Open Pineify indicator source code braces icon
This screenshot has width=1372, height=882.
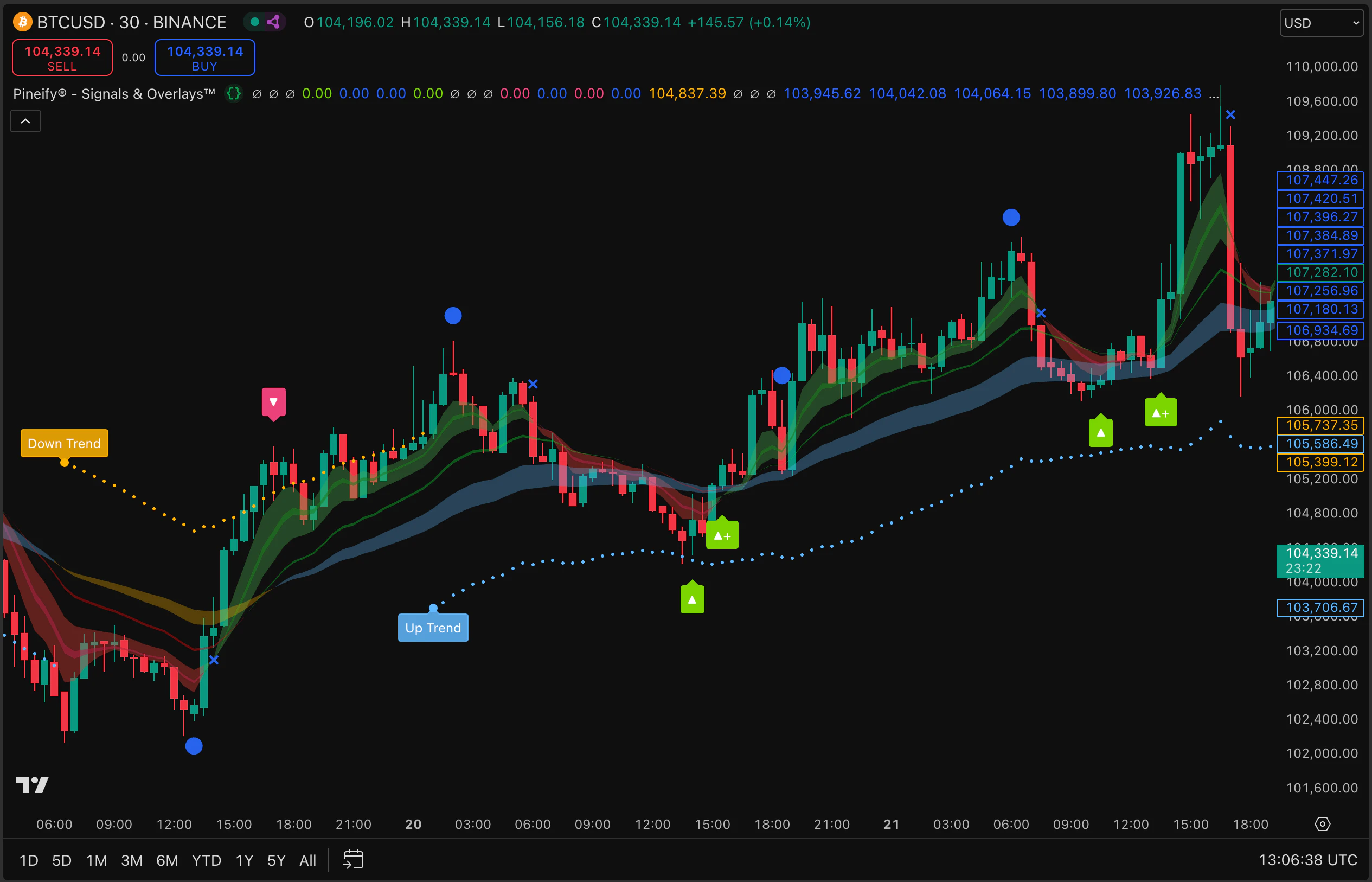(x=234, y=93)
